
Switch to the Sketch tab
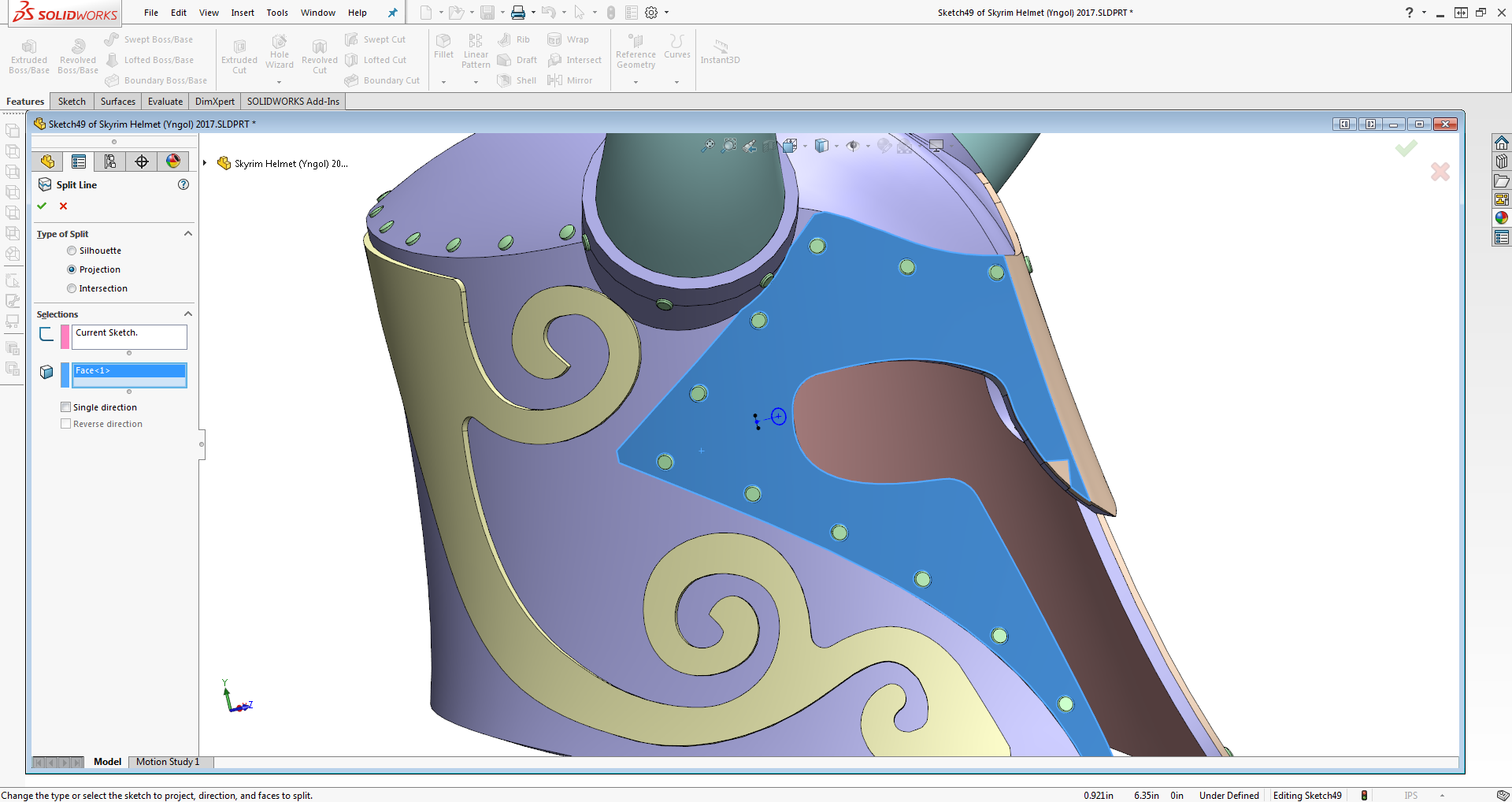click(x=72, y=102)
